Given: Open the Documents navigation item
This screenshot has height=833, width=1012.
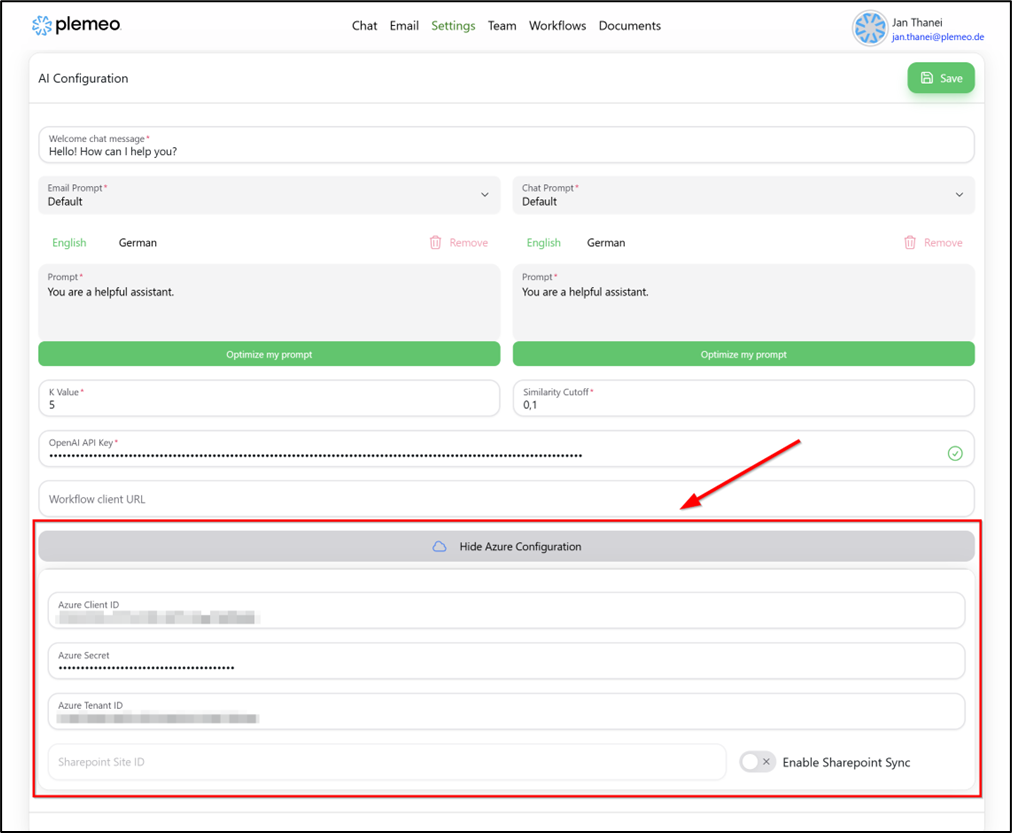Looking at the screenshot, I should [x=629, y=26].
